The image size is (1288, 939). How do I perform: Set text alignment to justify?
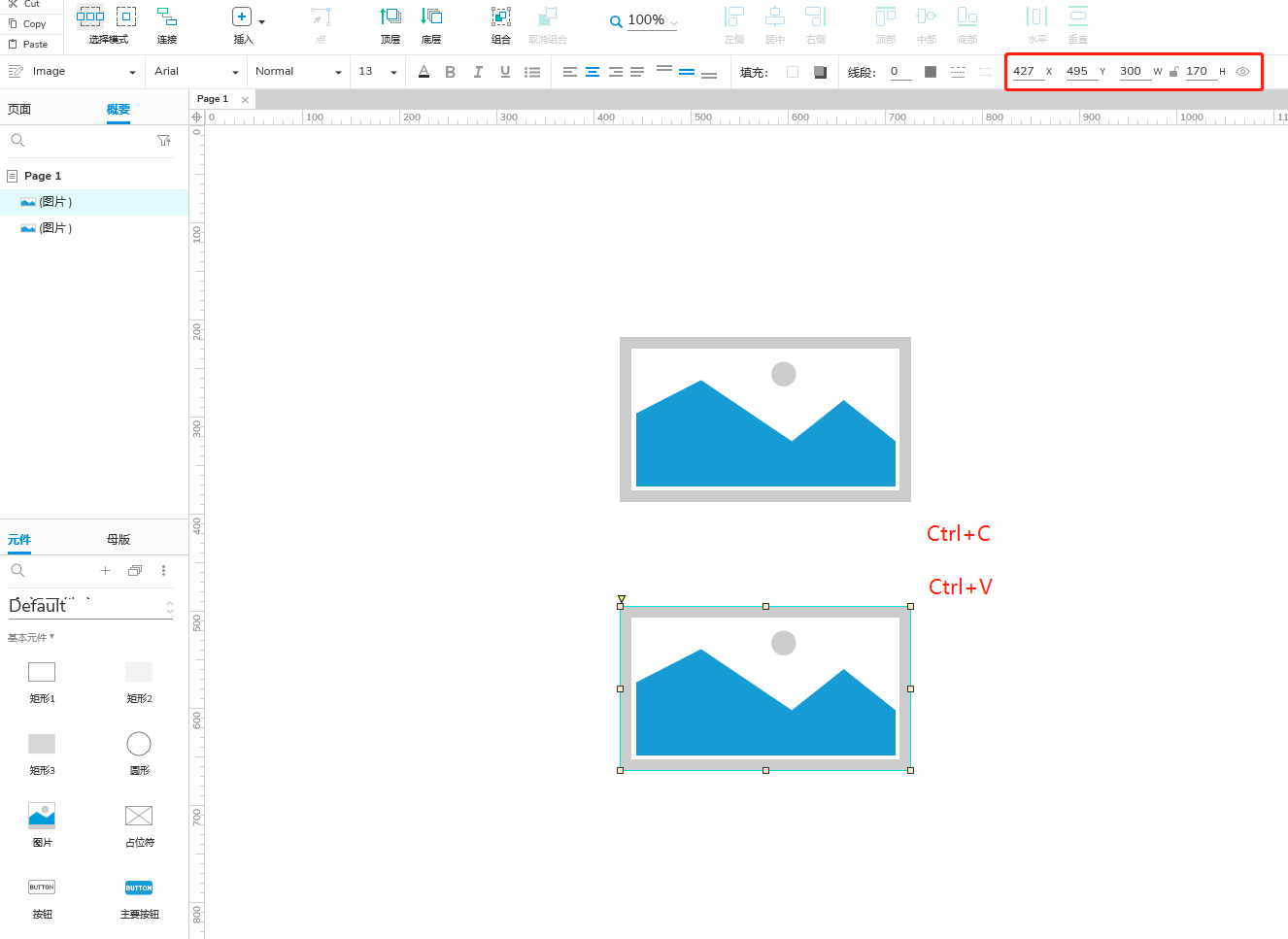click(x=637, y=72)
